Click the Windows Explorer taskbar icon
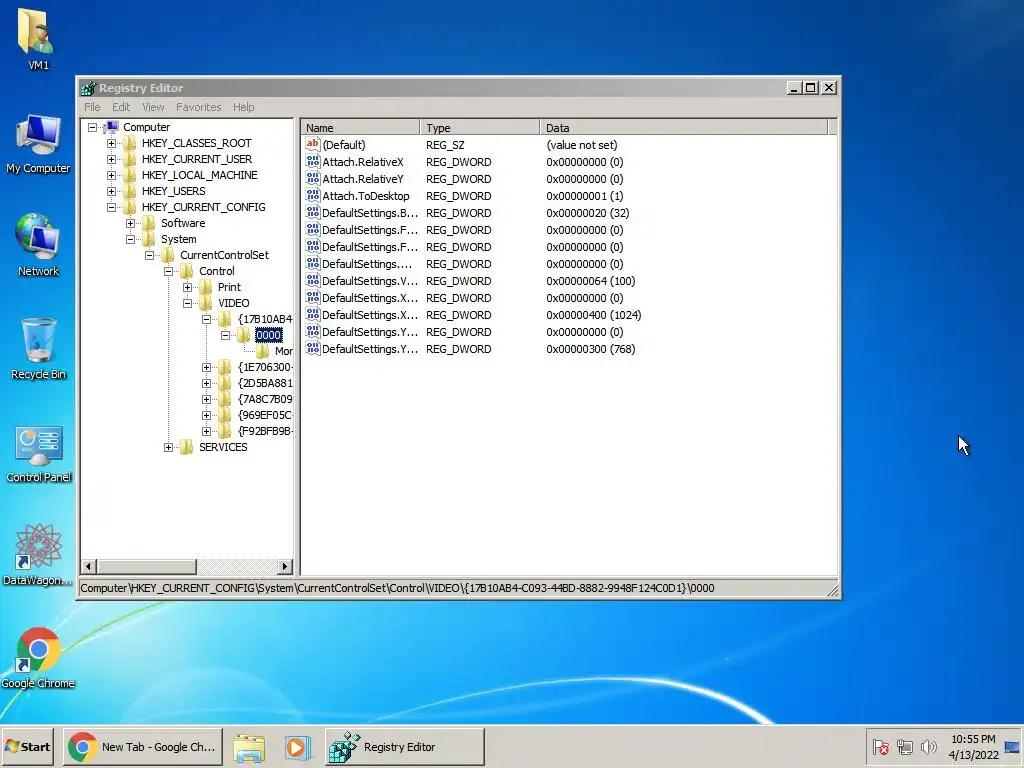The height and width of the screenshot is (768, 1024). [249, 747]
